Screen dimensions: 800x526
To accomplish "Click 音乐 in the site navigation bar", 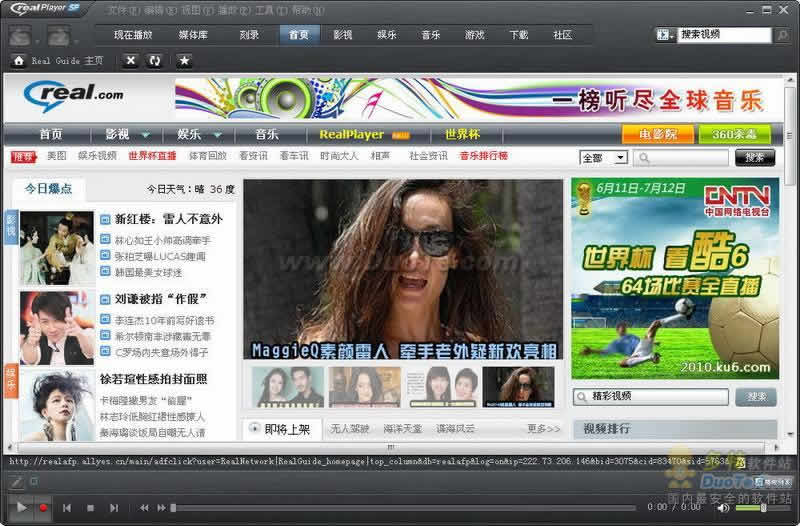I will 267,134.
